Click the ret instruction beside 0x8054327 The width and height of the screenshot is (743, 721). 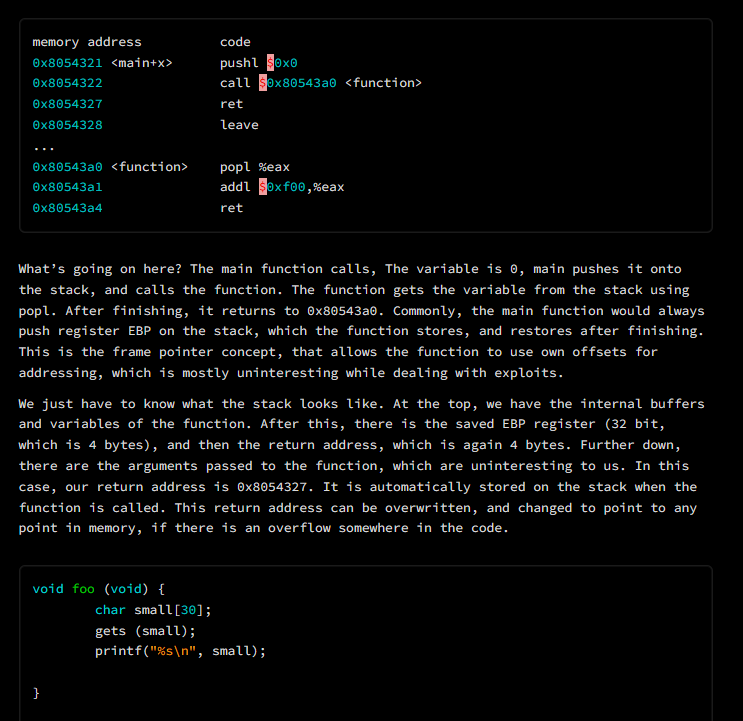click(231, 104)
